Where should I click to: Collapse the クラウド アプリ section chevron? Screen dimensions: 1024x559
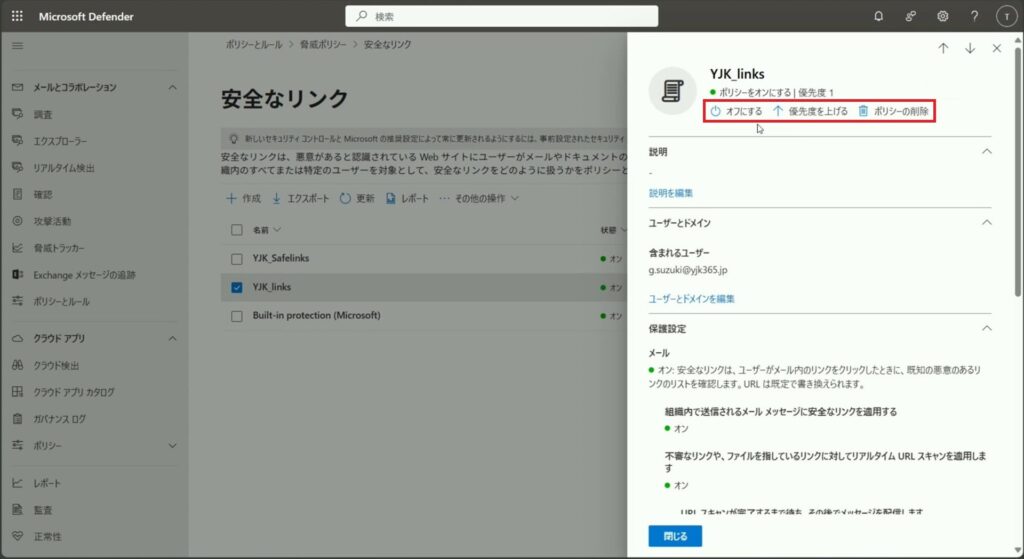172,338
